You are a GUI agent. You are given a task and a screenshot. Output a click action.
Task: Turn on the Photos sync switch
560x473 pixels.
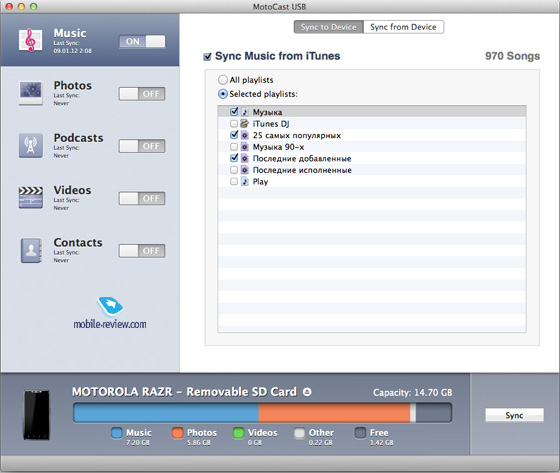(x=142, y=94)
